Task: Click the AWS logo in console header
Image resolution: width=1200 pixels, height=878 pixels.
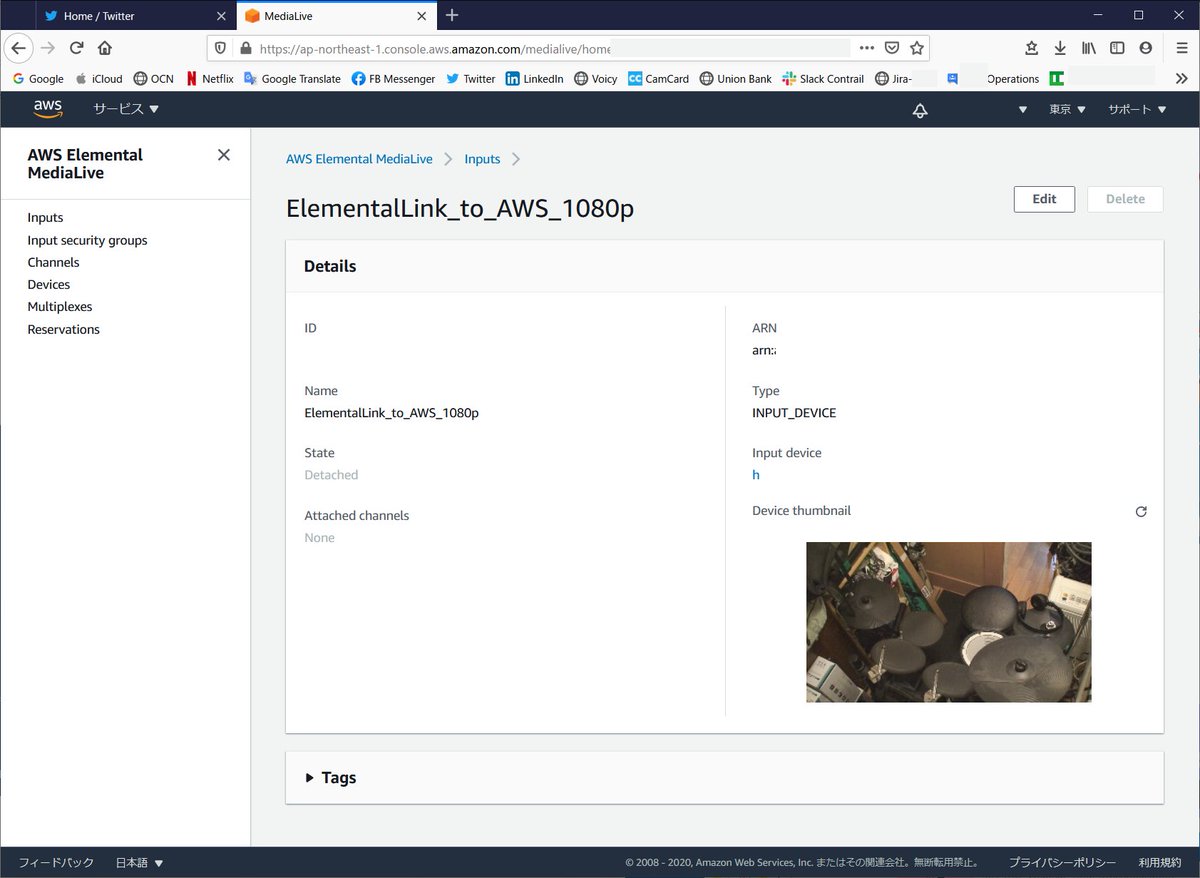Action: [x=47, y=109]
